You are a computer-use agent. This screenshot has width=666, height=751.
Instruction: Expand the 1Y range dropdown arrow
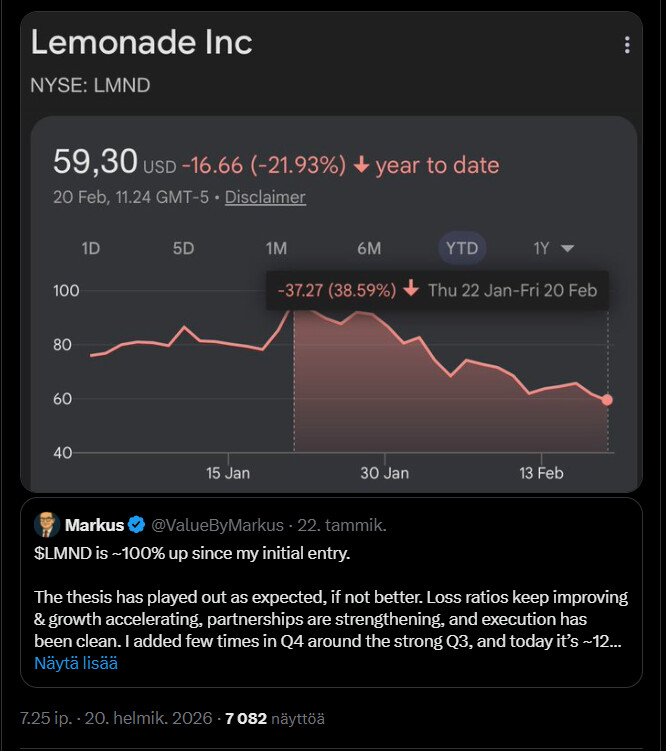(x=567, y=248)
